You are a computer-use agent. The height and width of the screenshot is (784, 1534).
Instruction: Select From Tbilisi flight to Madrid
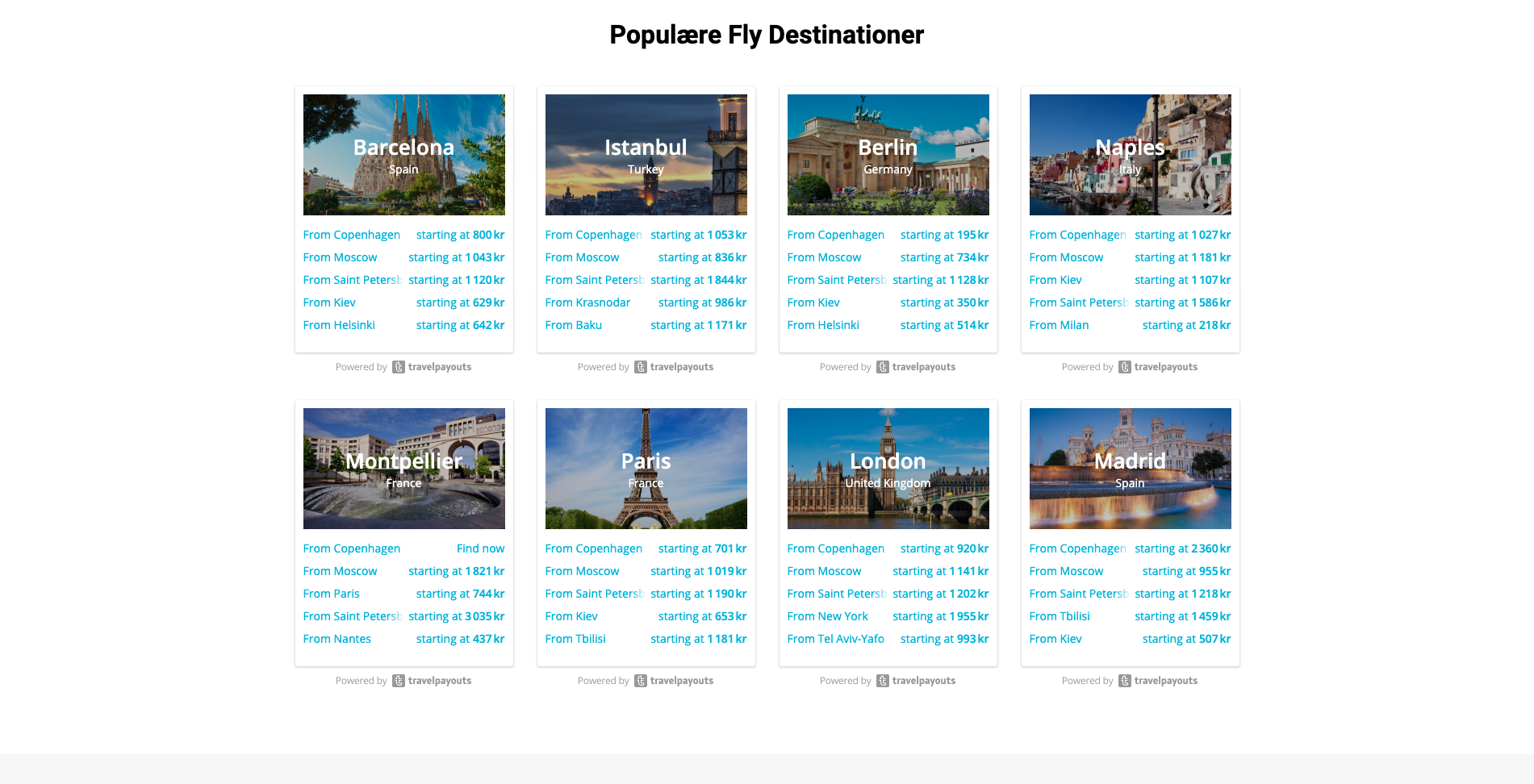(1060, 616)
